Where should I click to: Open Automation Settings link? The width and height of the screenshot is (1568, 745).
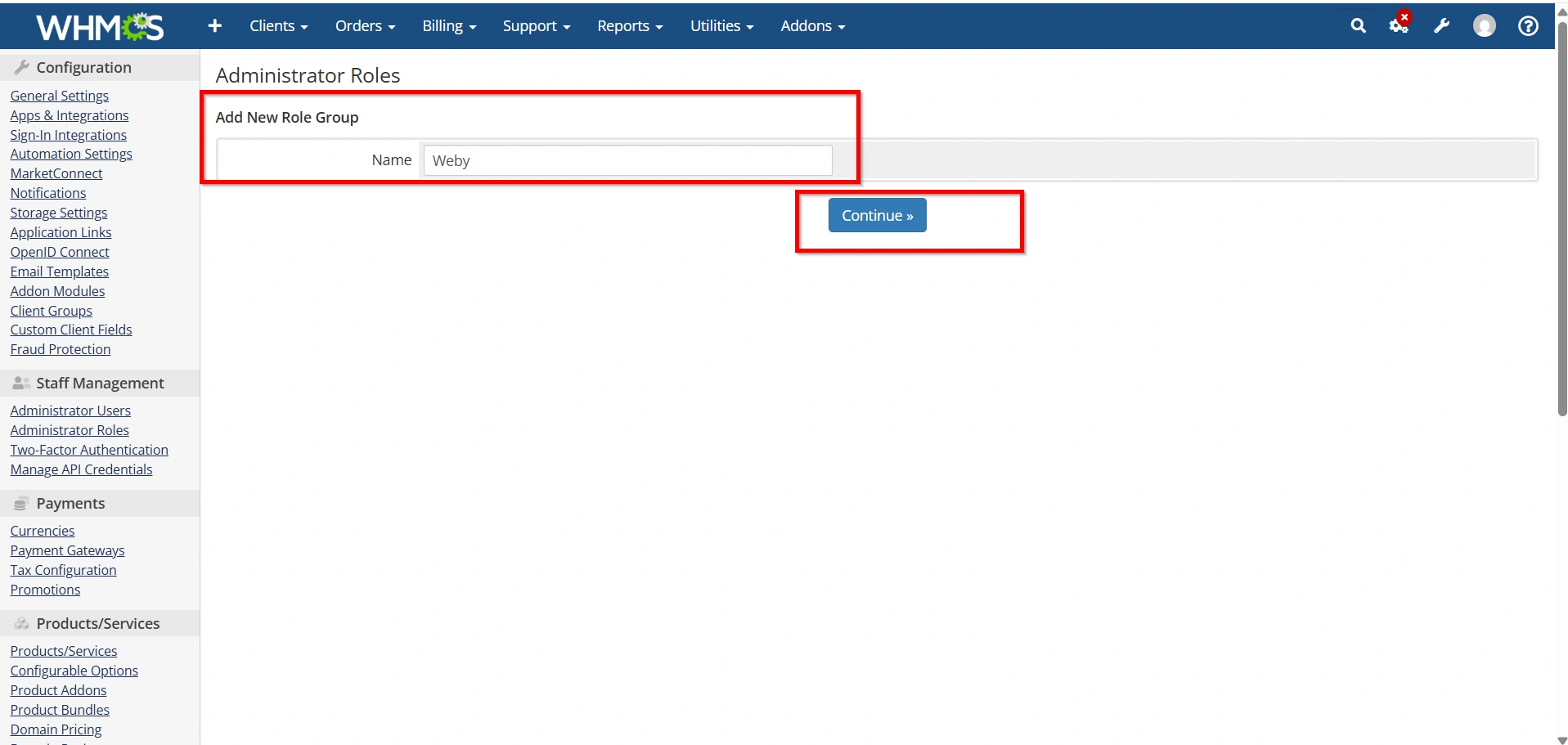(71, 154)
